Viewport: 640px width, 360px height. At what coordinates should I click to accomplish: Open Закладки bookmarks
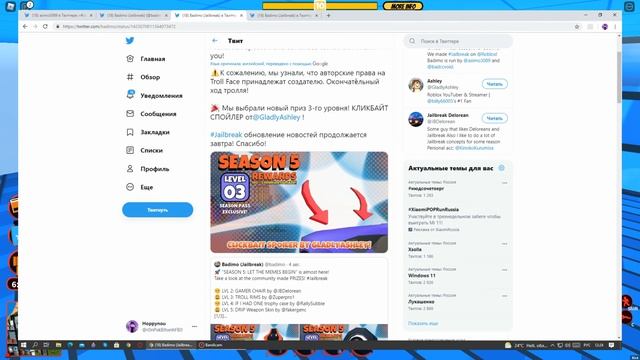[x=148, y=132]
